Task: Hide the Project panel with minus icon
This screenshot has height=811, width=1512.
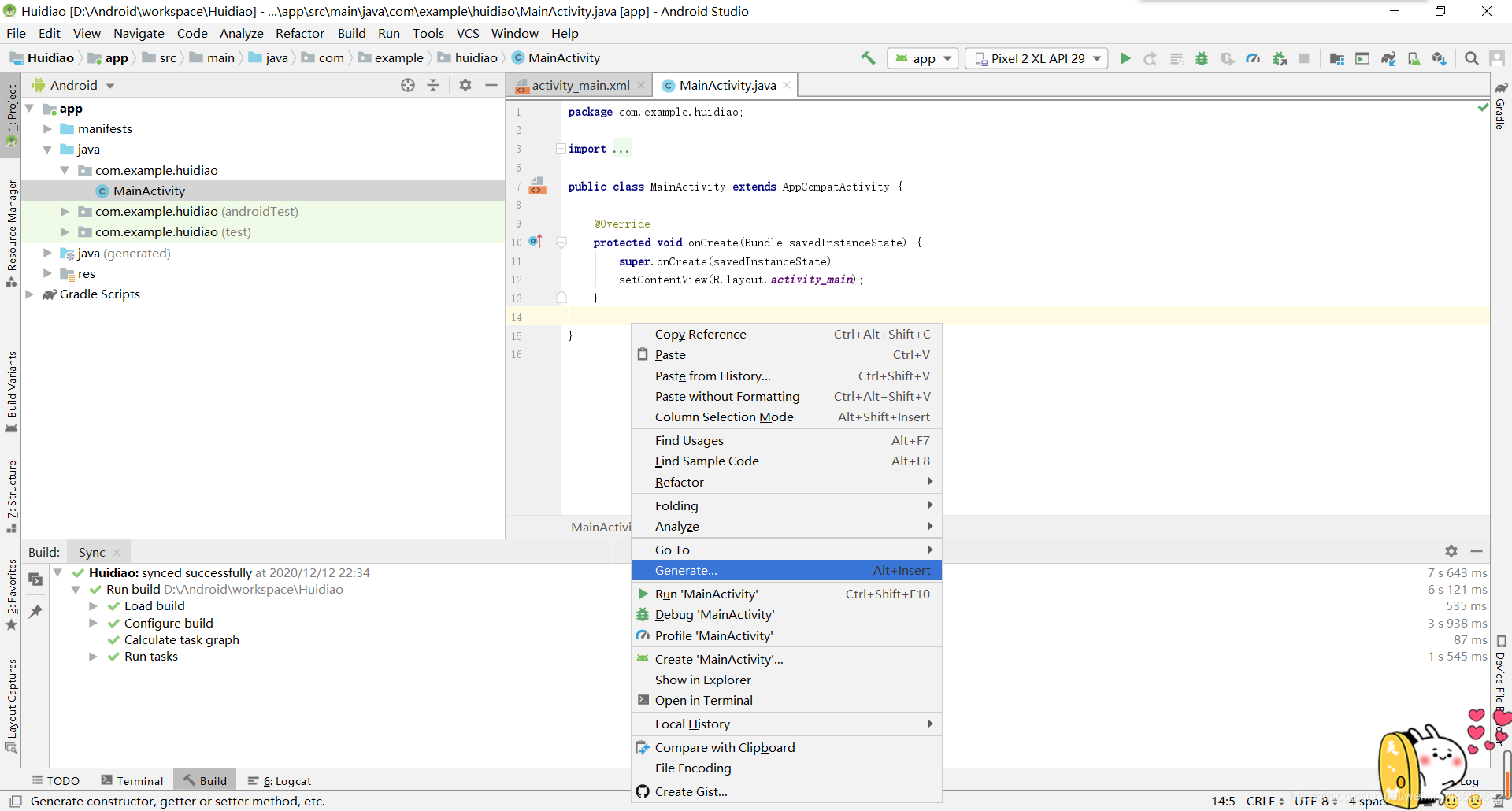Action: [491, 85]
